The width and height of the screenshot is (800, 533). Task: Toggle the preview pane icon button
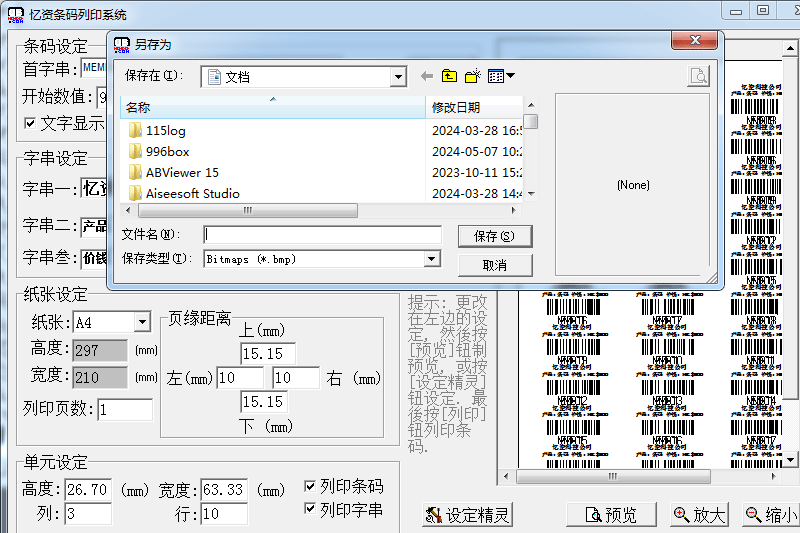tap(698, 76)
